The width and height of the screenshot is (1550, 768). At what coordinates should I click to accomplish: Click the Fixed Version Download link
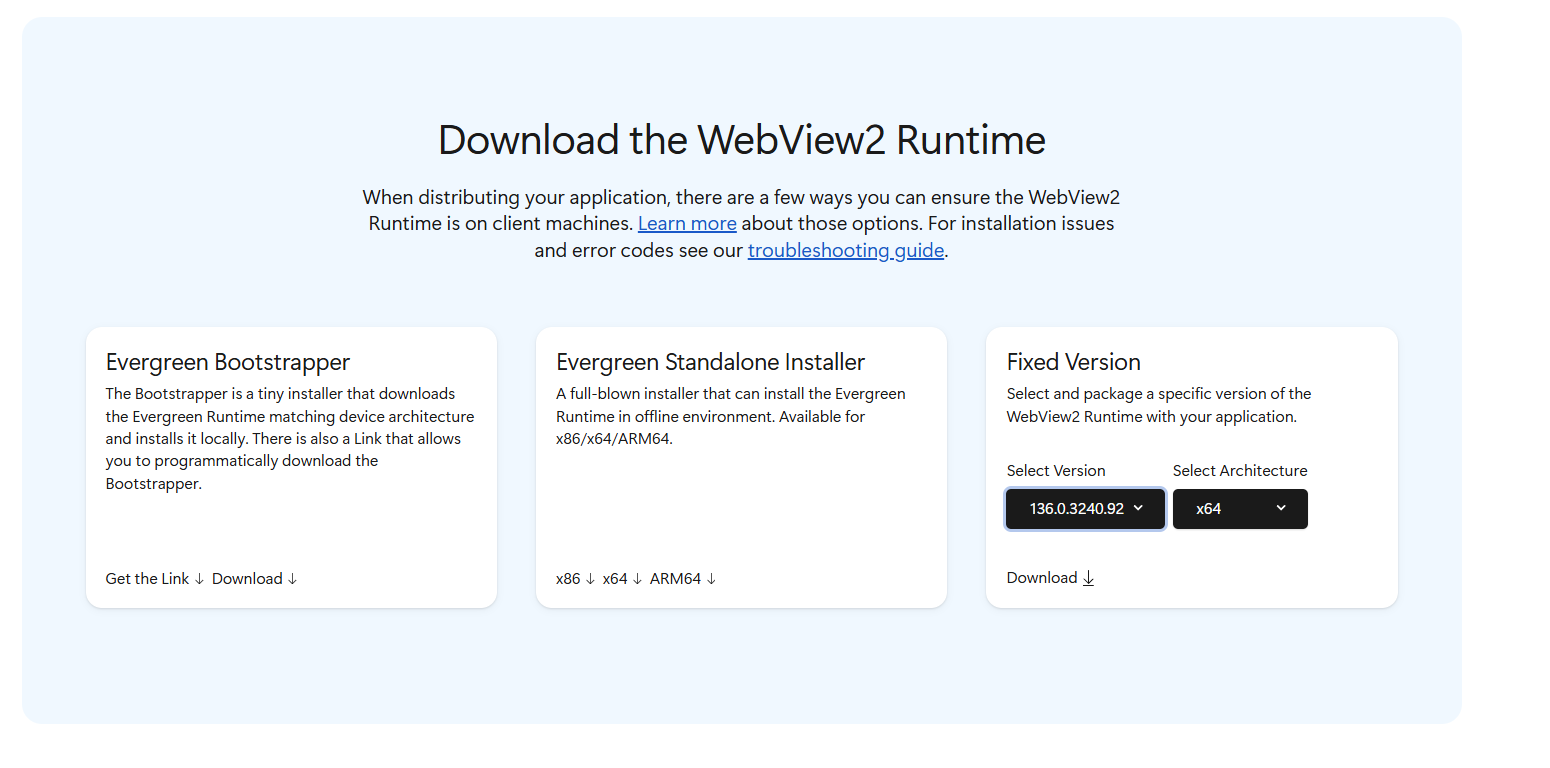(x=1051, y=578)
